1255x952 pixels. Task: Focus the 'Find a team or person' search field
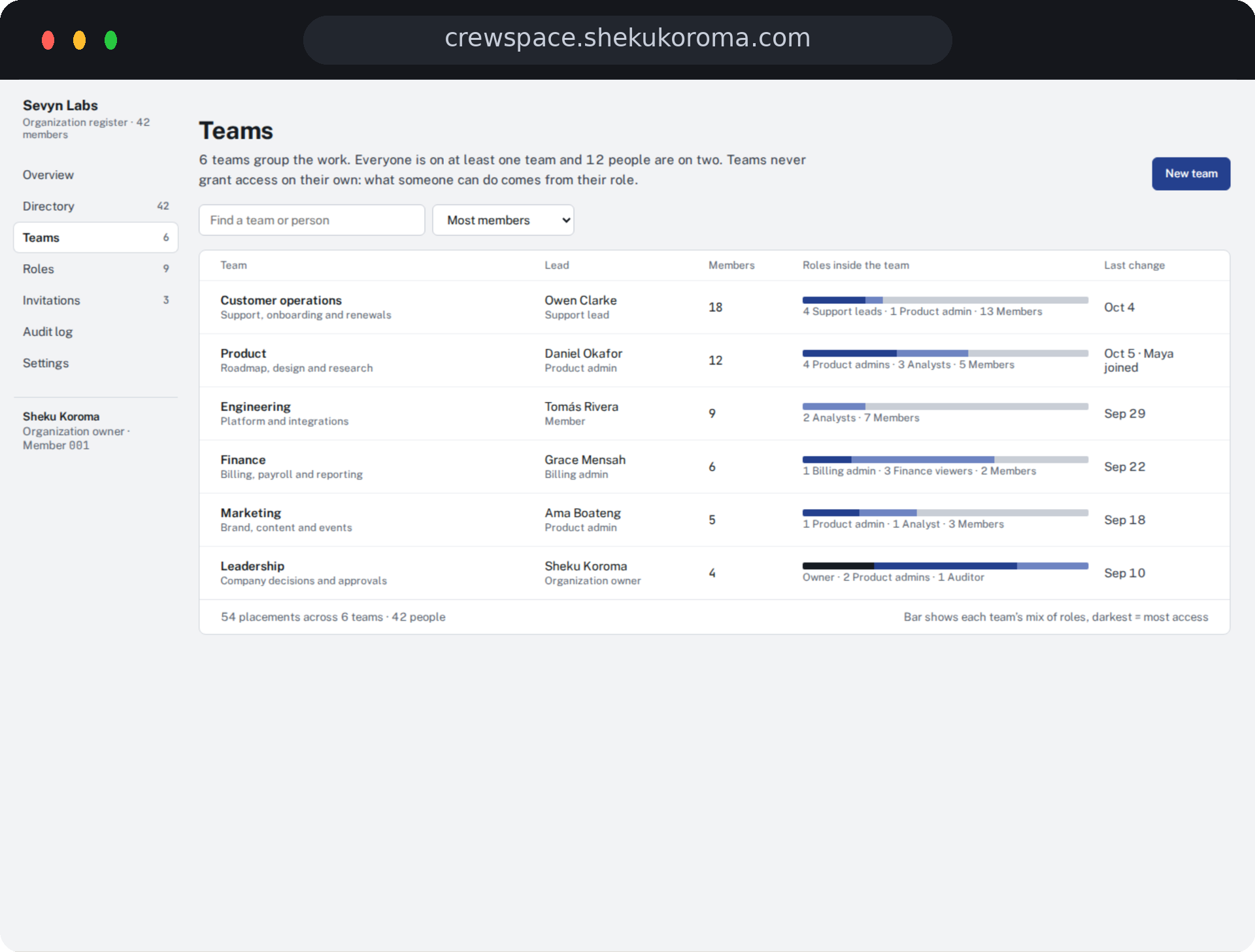click(x=312, y=220)
